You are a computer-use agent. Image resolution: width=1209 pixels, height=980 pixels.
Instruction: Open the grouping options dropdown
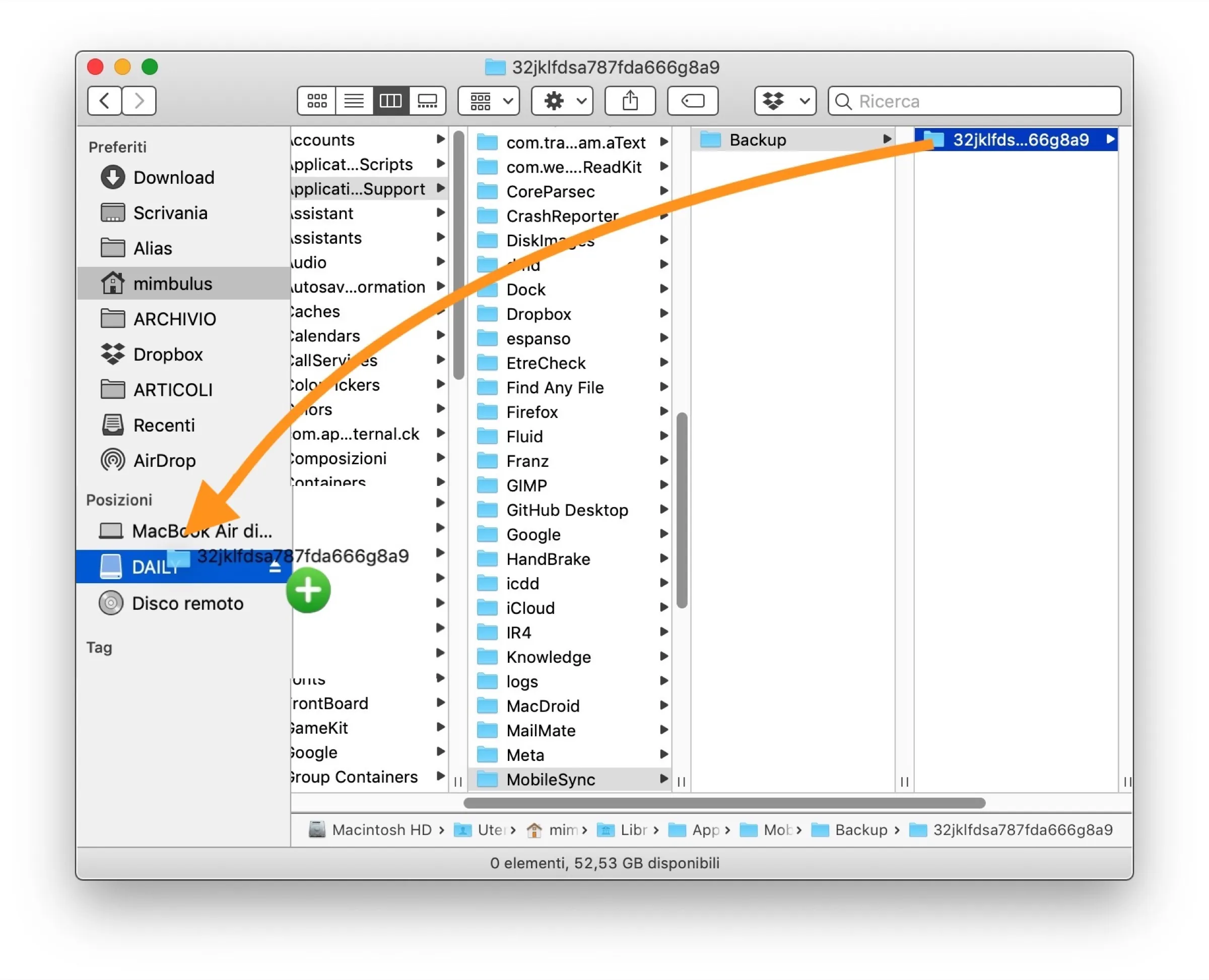(x=488, y=101)
